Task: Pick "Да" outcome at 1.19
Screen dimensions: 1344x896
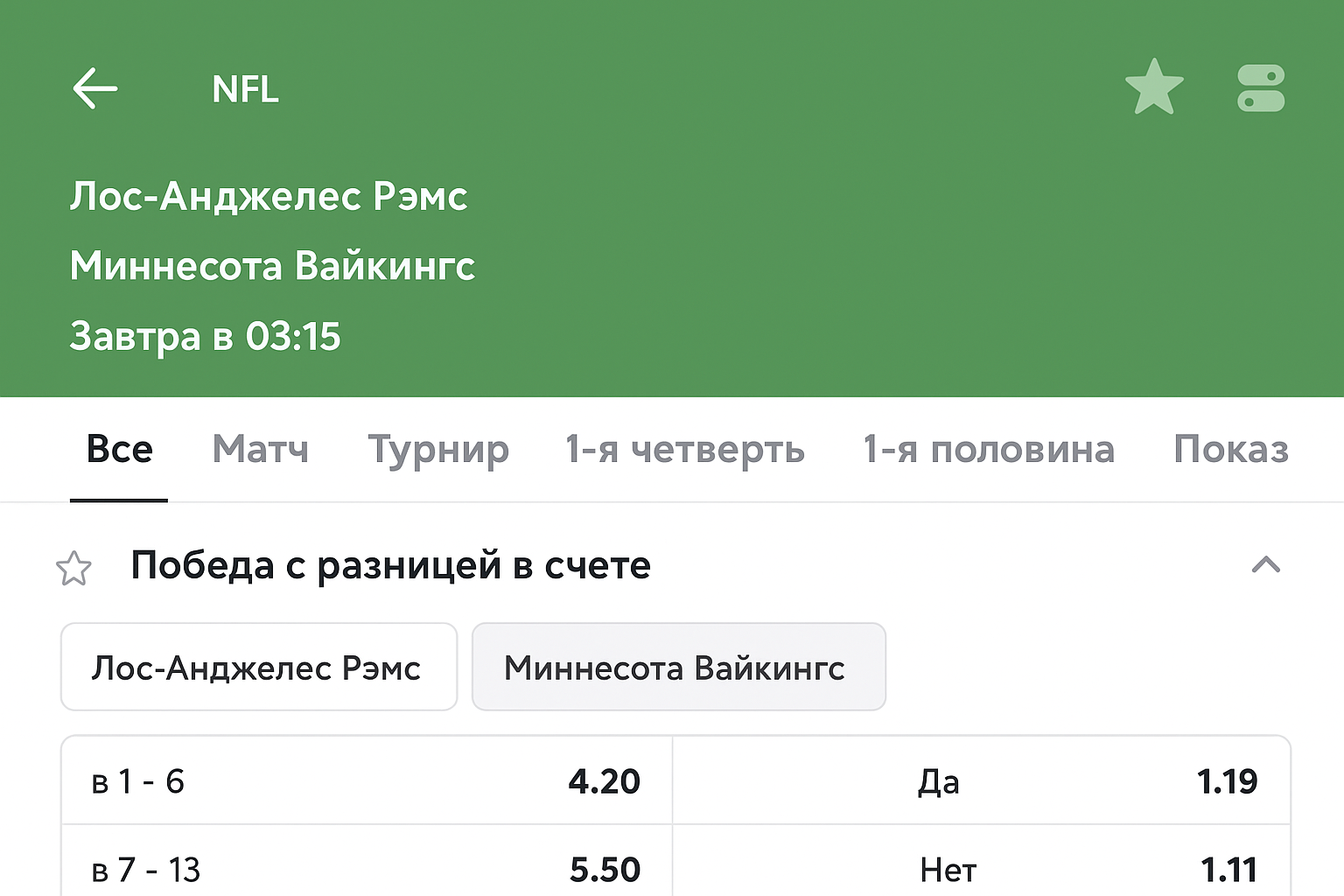Action: pos(982,781)
